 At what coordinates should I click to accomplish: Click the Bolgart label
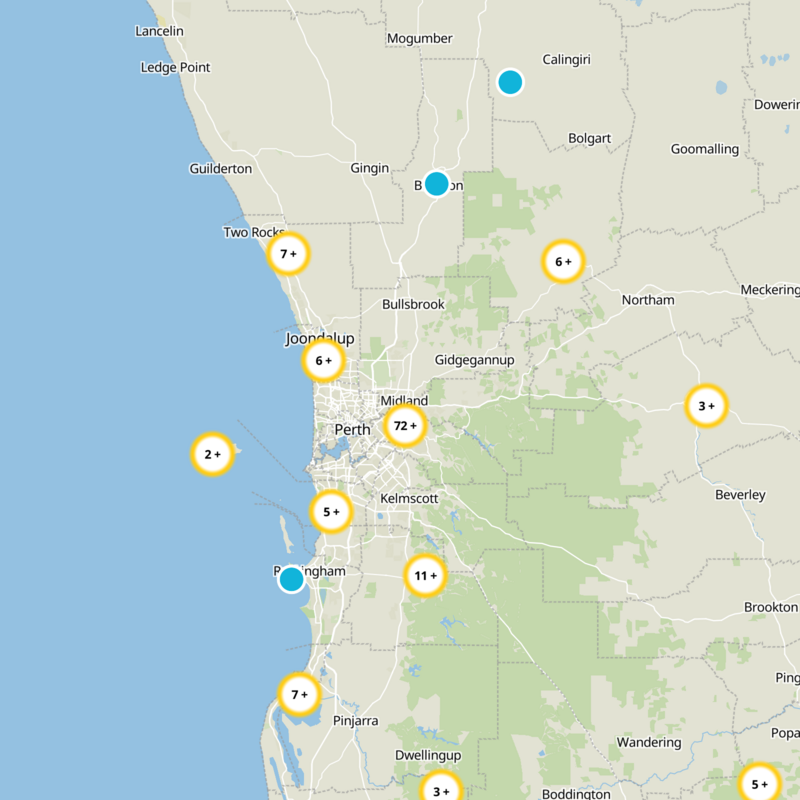tap(589, 138)
